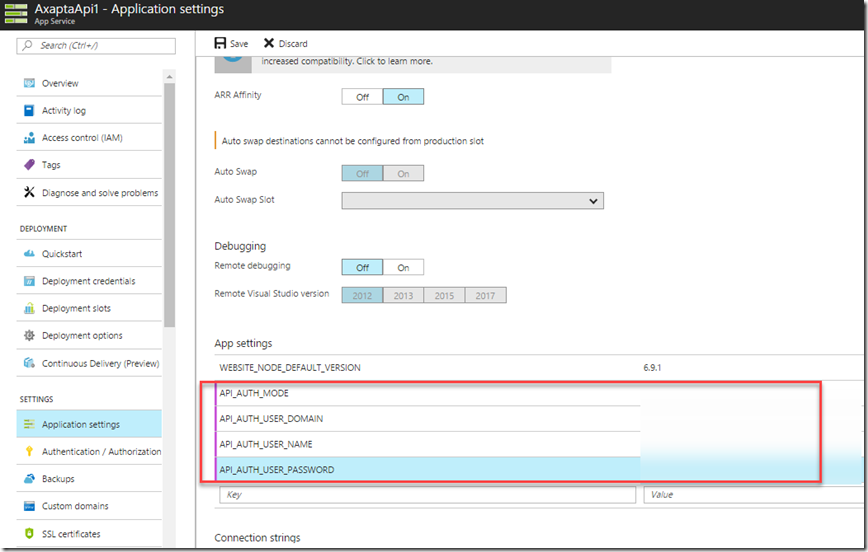Turn ARR Affinity On
Image resolution: width=868 pixels, height=552 pixels.
click(403, 97)
